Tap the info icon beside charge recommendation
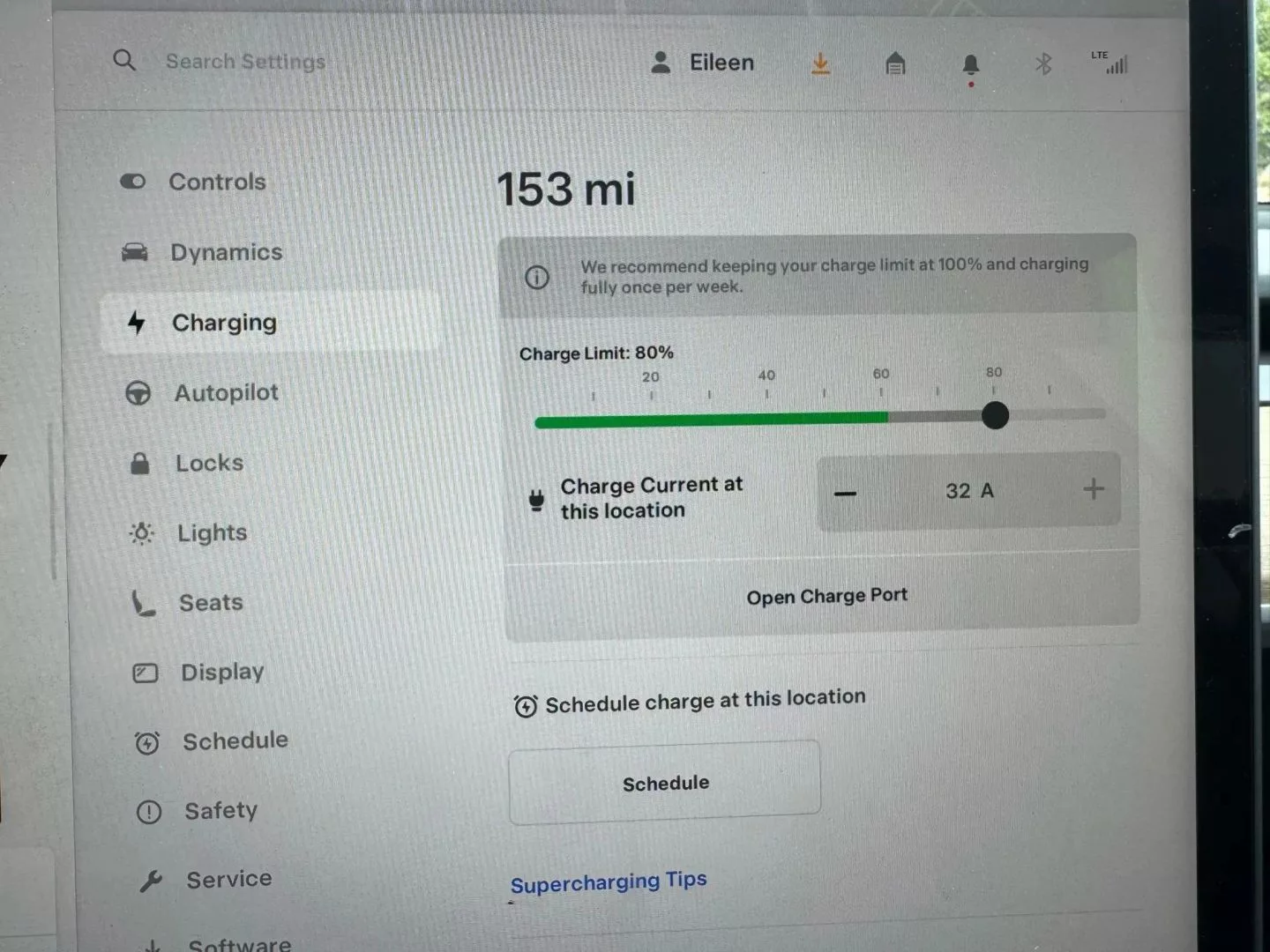 tap(537, 278)
